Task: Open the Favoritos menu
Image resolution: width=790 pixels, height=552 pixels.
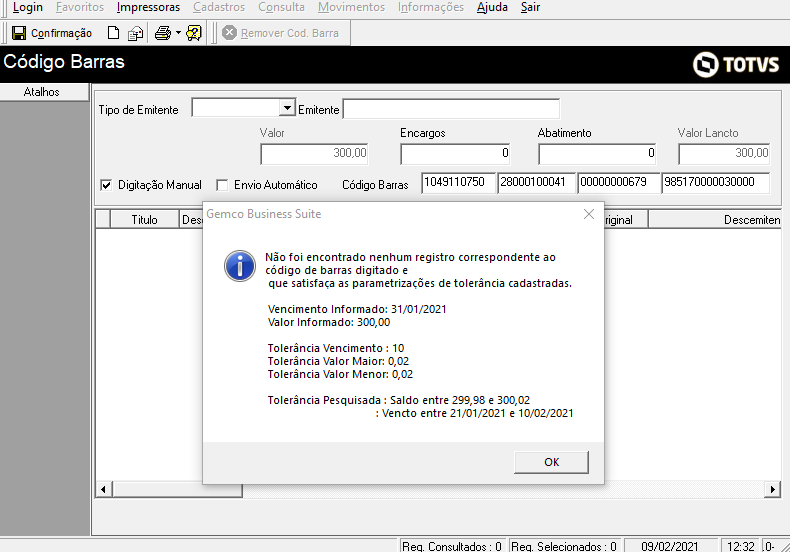Action: [x=80, y=8]
